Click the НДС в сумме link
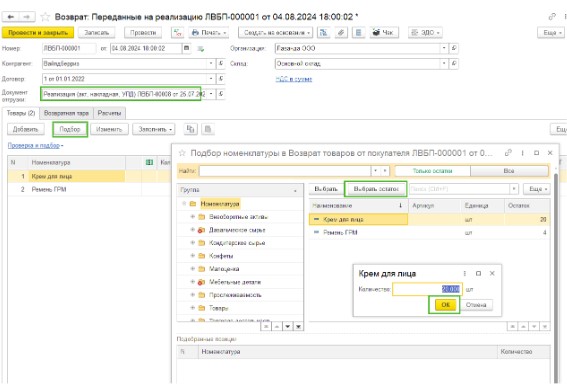 294,79
